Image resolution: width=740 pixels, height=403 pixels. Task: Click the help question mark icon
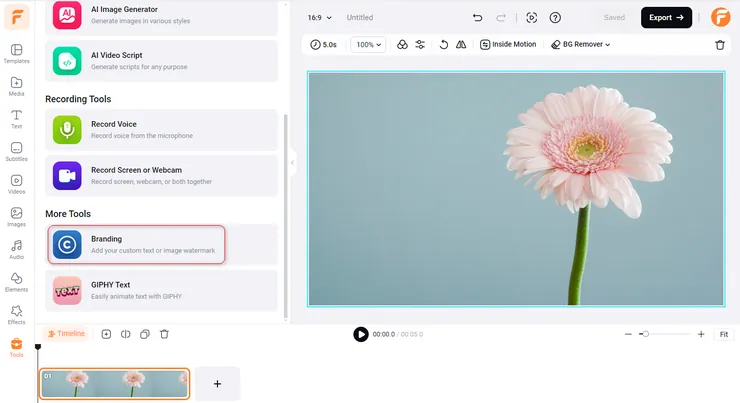coord(555,18)
